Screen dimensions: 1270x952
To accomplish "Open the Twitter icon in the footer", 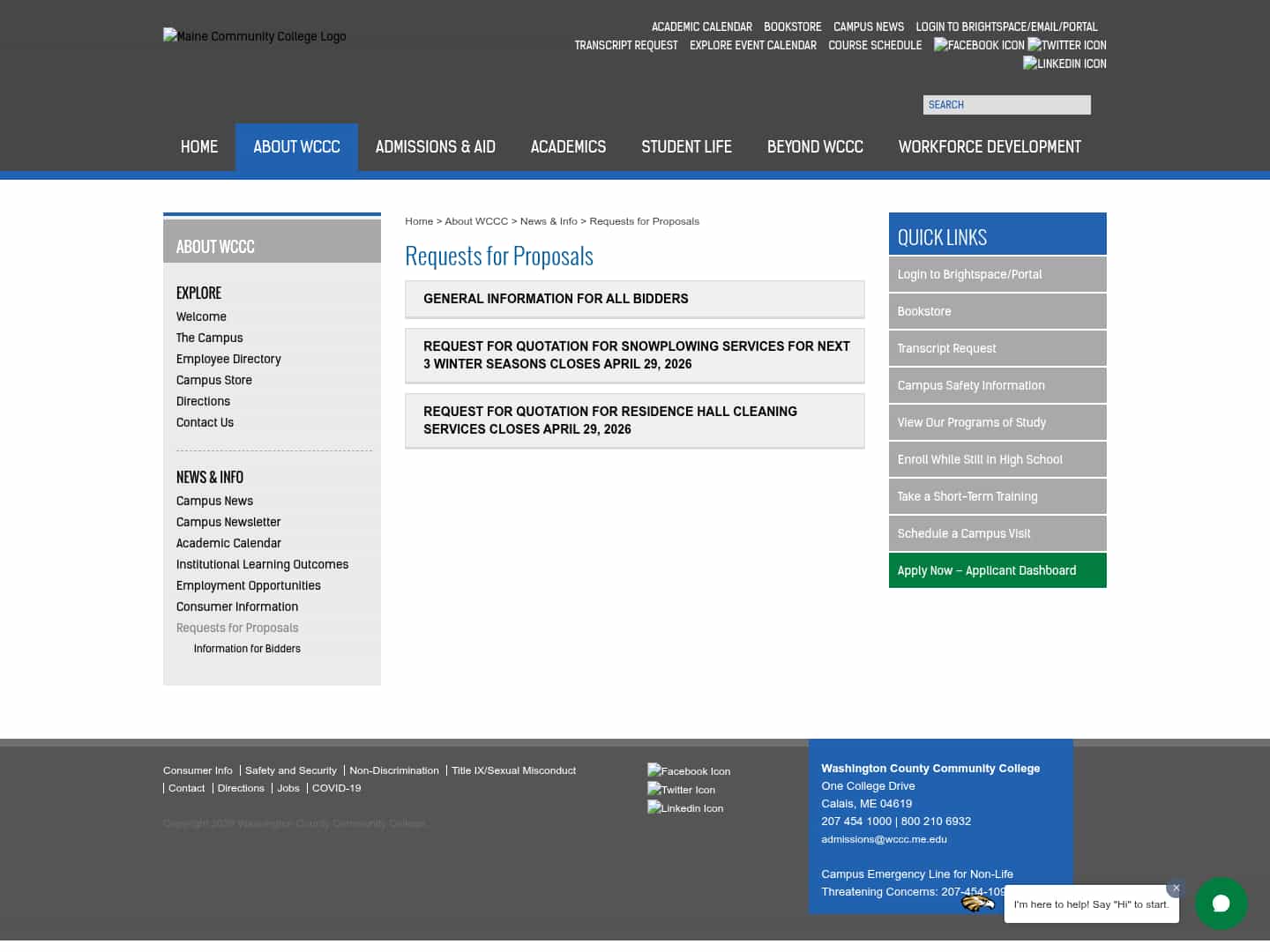I will 680,789.
